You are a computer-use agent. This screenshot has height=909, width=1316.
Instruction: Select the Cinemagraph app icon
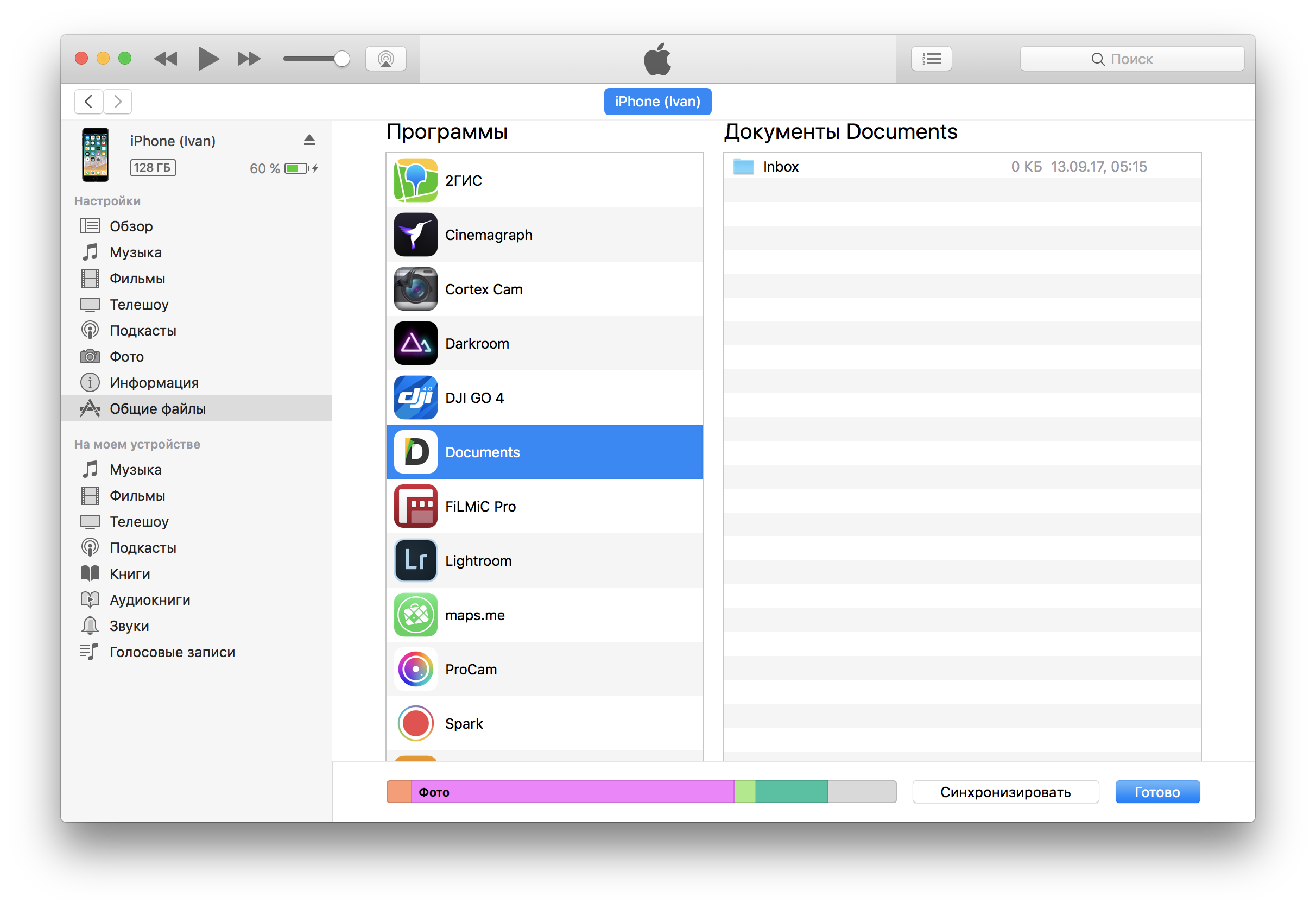(x=416, y=235)
